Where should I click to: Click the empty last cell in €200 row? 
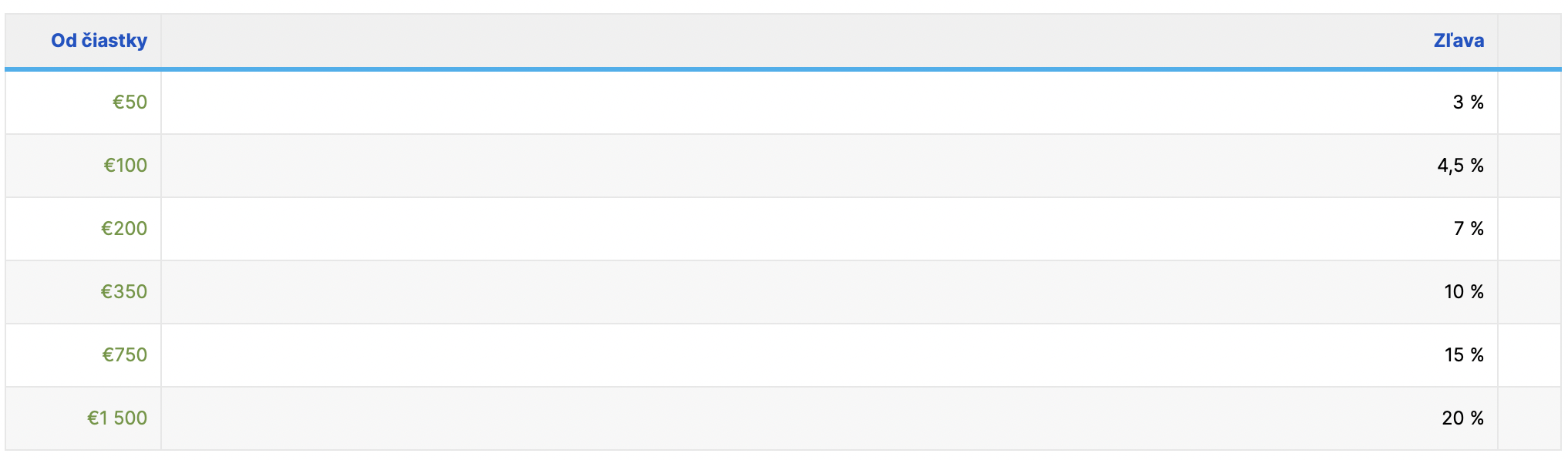point(1529,229)
